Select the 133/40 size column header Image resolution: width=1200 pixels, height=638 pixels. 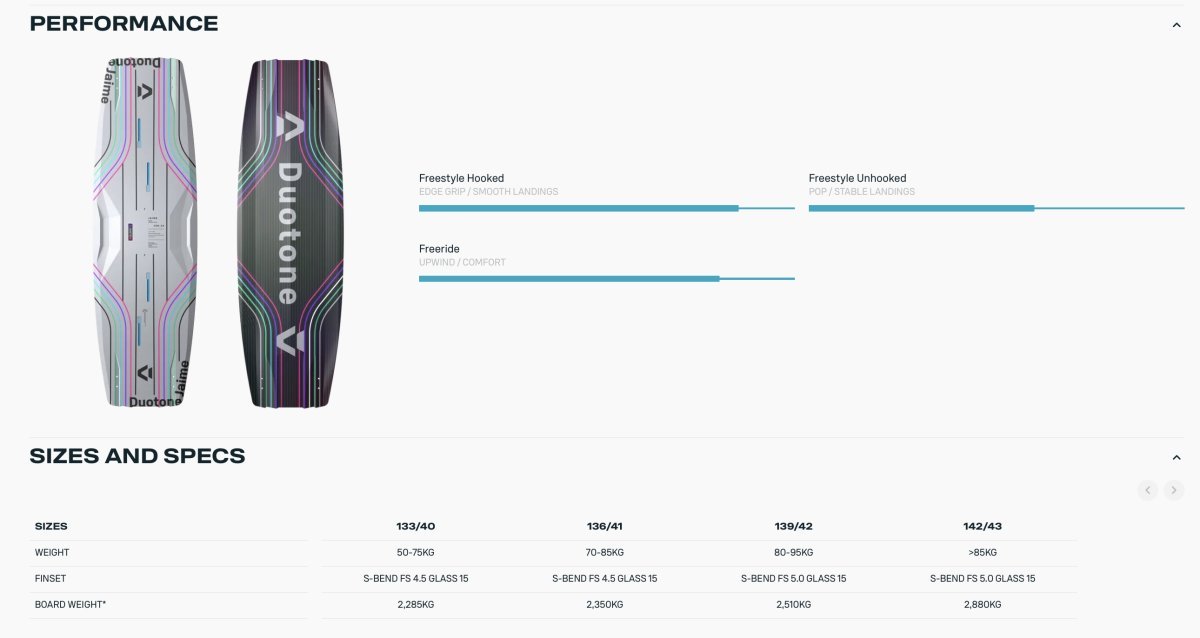416,526
